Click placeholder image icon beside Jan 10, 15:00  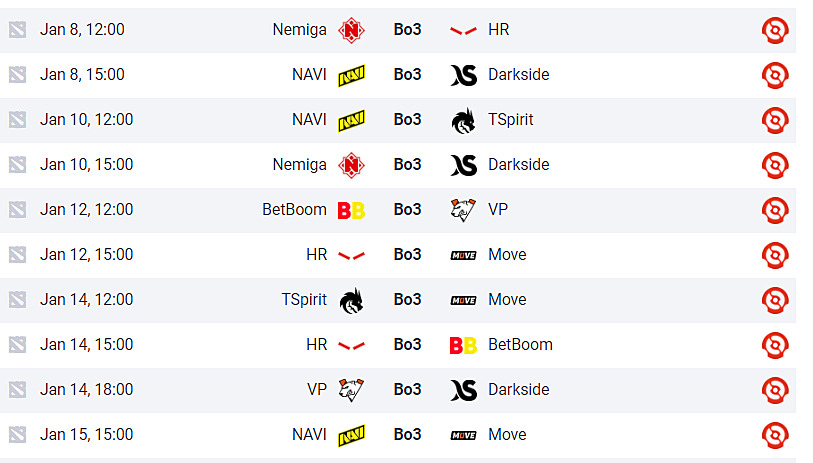[16, 165]
